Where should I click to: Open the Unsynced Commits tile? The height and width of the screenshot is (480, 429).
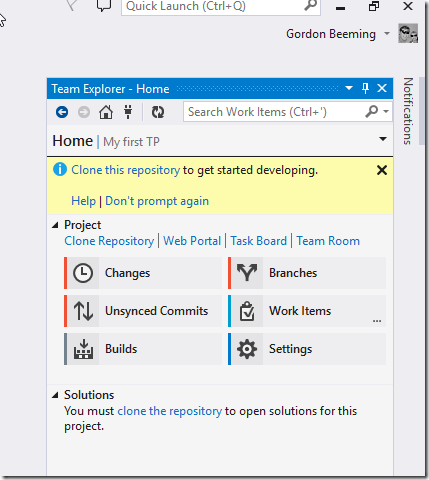pos(143,311)
